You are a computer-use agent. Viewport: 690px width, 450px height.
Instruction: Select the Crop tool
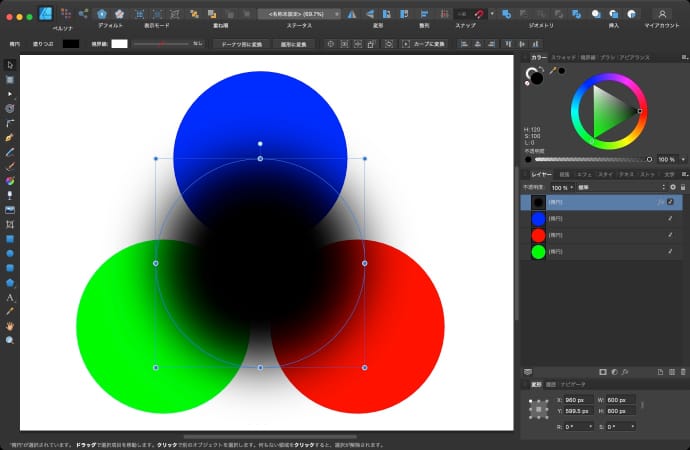click(x=10, y=224)
